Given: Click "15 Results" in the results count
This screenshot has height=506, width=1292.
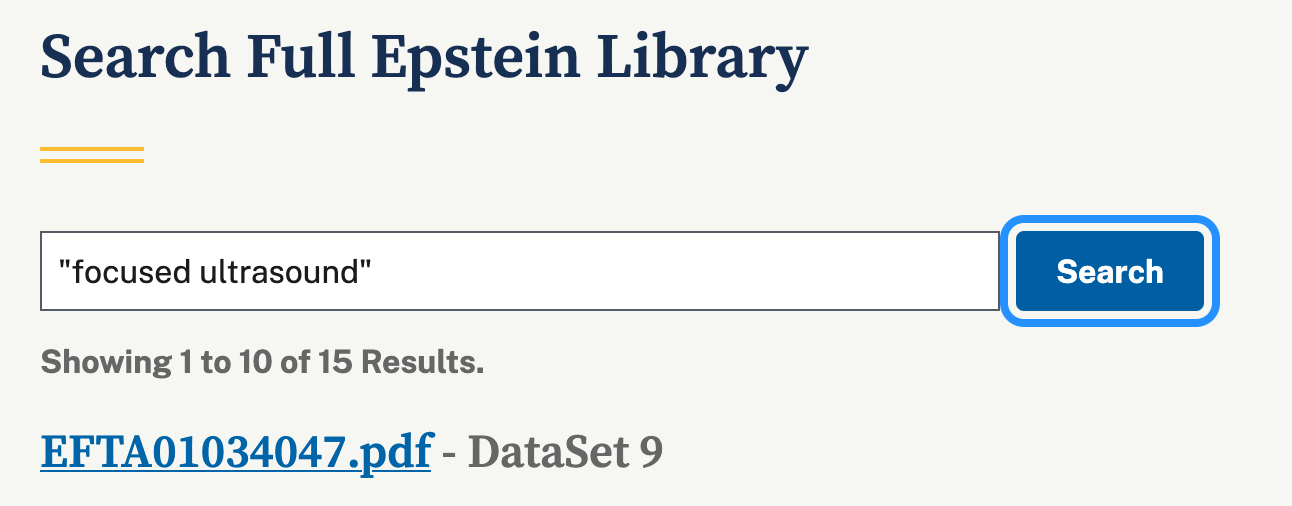Looking at the screenshot, I should pyautogui.click(x=401, y=362).
